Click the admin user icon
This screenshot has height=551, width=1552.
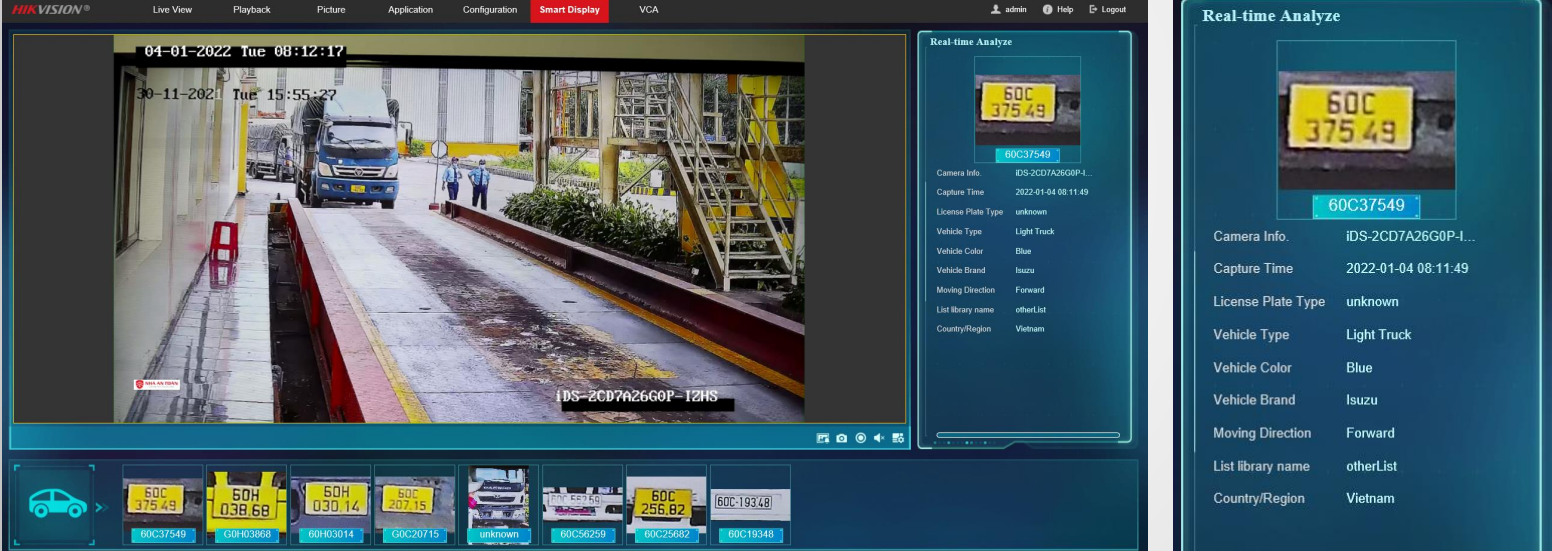pos(995,10)
